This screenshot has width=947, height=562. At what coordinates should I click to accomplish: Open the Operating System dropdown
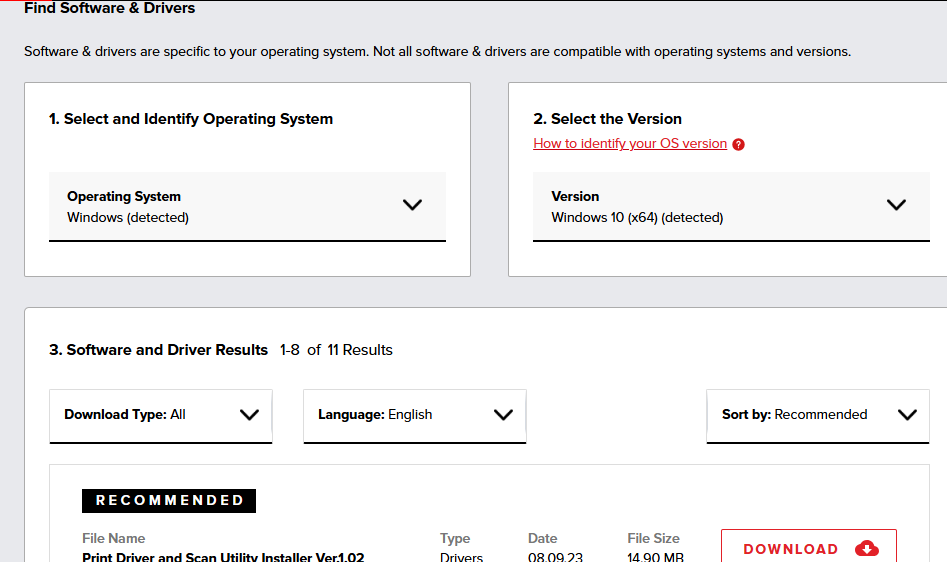pyautogui.click(x=247, y=206)
